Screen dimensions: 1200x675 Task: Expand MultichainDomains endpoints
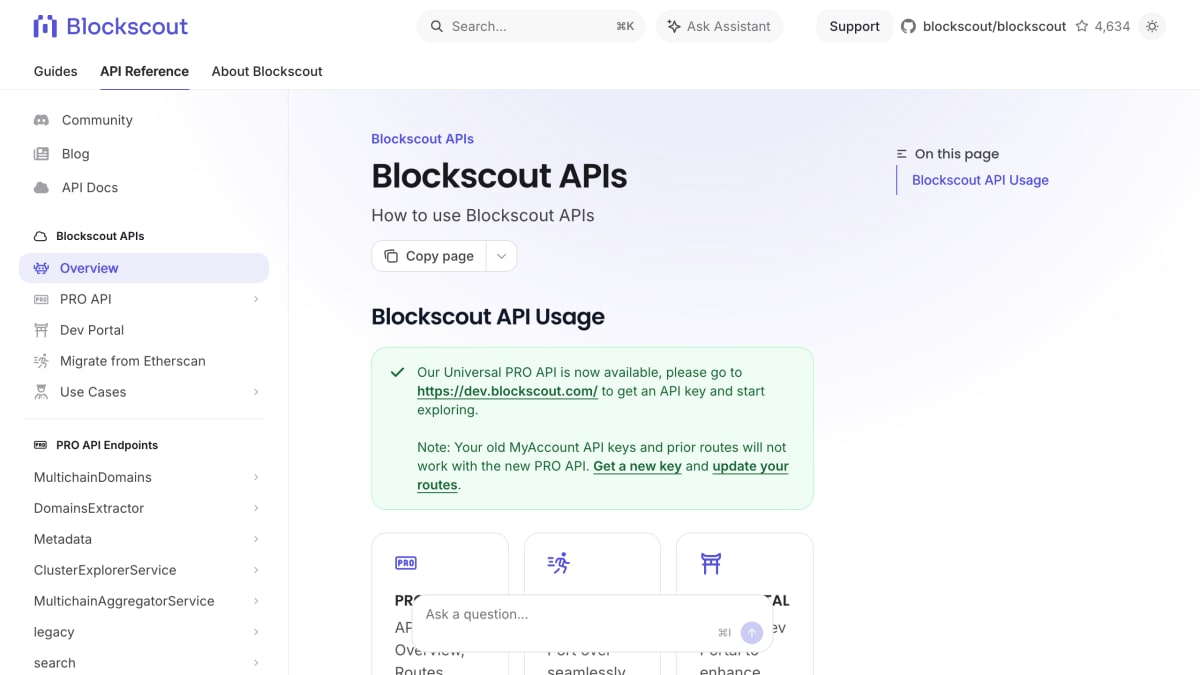click(256, 477)
